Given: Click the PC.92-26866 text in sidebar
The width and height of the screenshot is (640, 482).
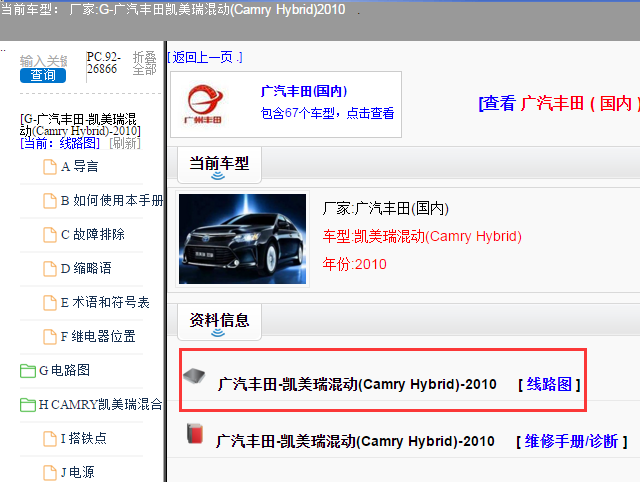Looking at the screenshot, I should click(104, 63).
